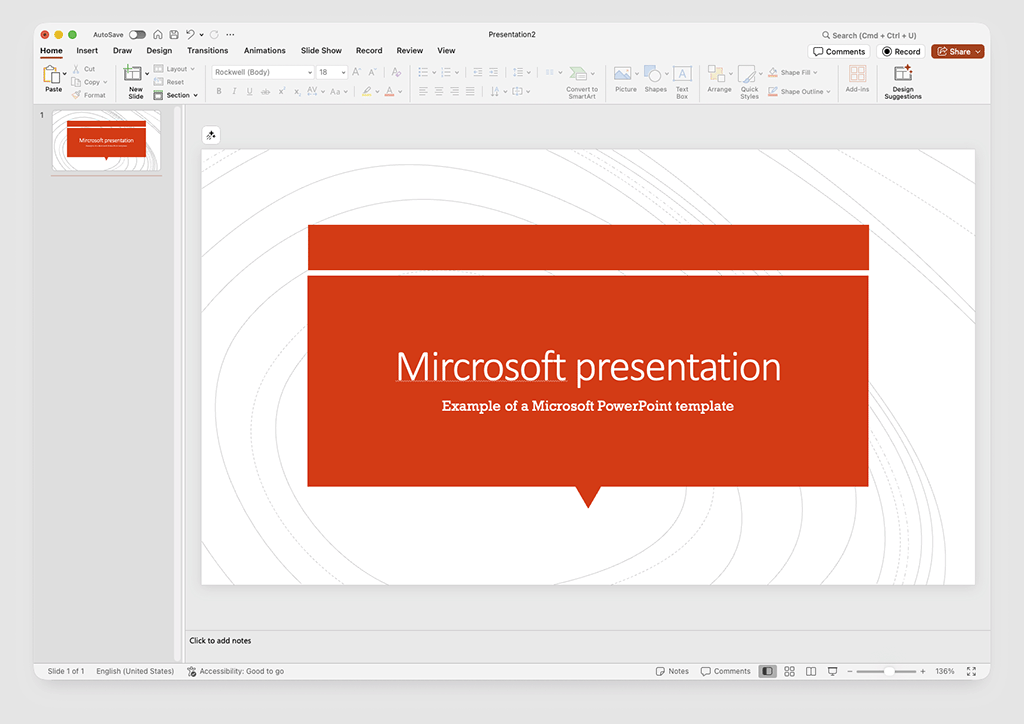The height and width of the screenshot is (724, 1024).
Task: Select slide 1 thumbnail in sidebar
Action: click(106, 140)
